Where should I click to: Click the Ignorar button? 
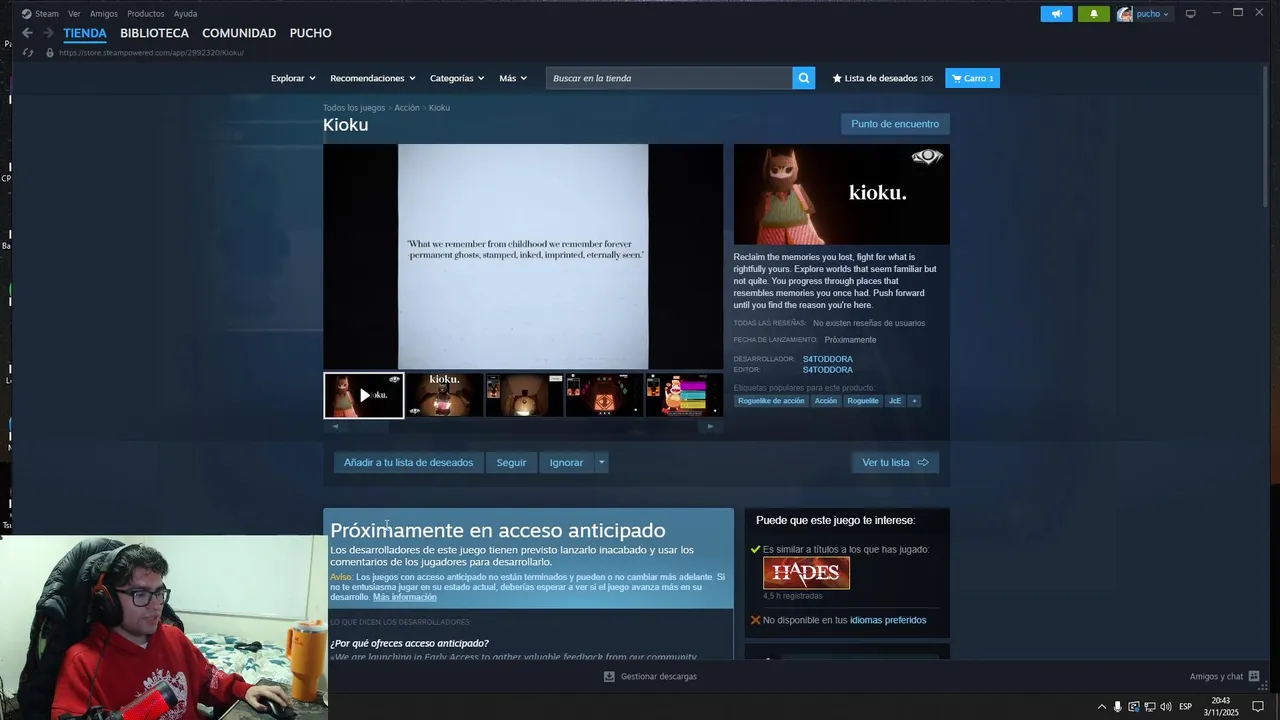566,462
